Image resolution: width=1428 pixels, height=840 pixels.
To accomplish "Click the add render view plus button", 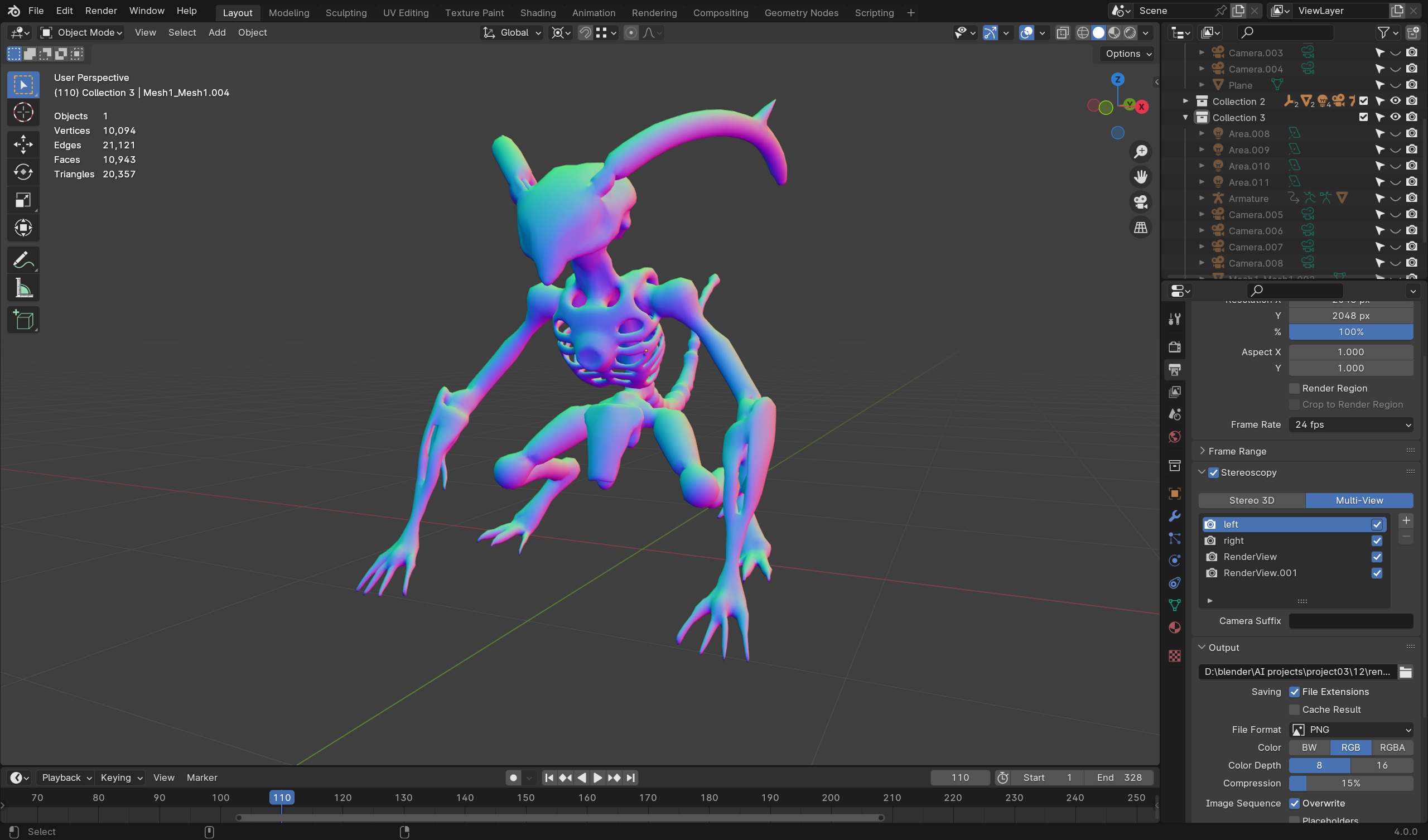I will (1405, 521).
